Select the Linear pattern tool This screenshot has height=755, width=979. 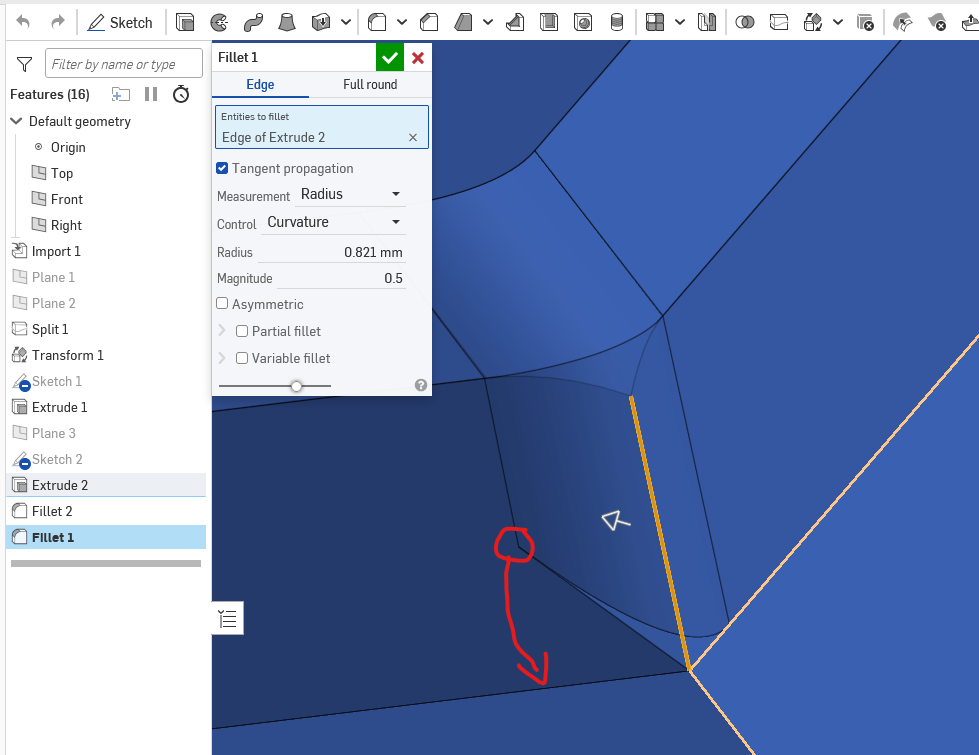pyautogui.click(x=655, y=22)
